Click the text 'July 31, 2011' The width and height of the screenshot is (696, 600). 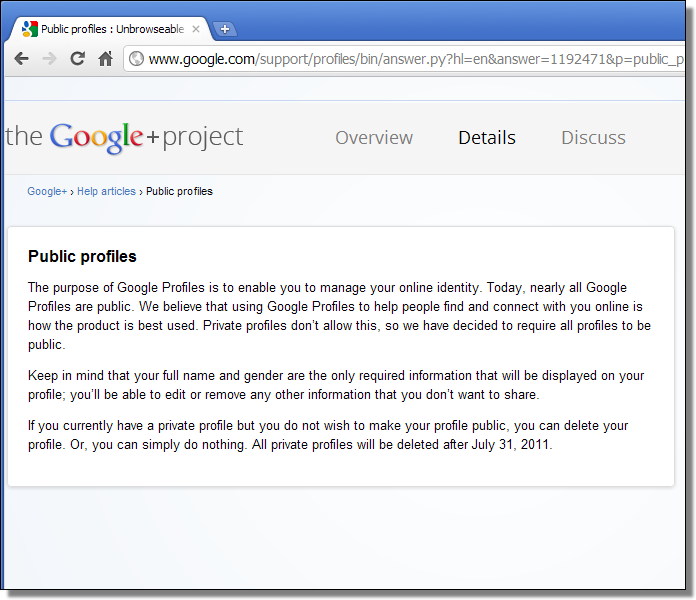pyautogui.click(x=510, y=444)
